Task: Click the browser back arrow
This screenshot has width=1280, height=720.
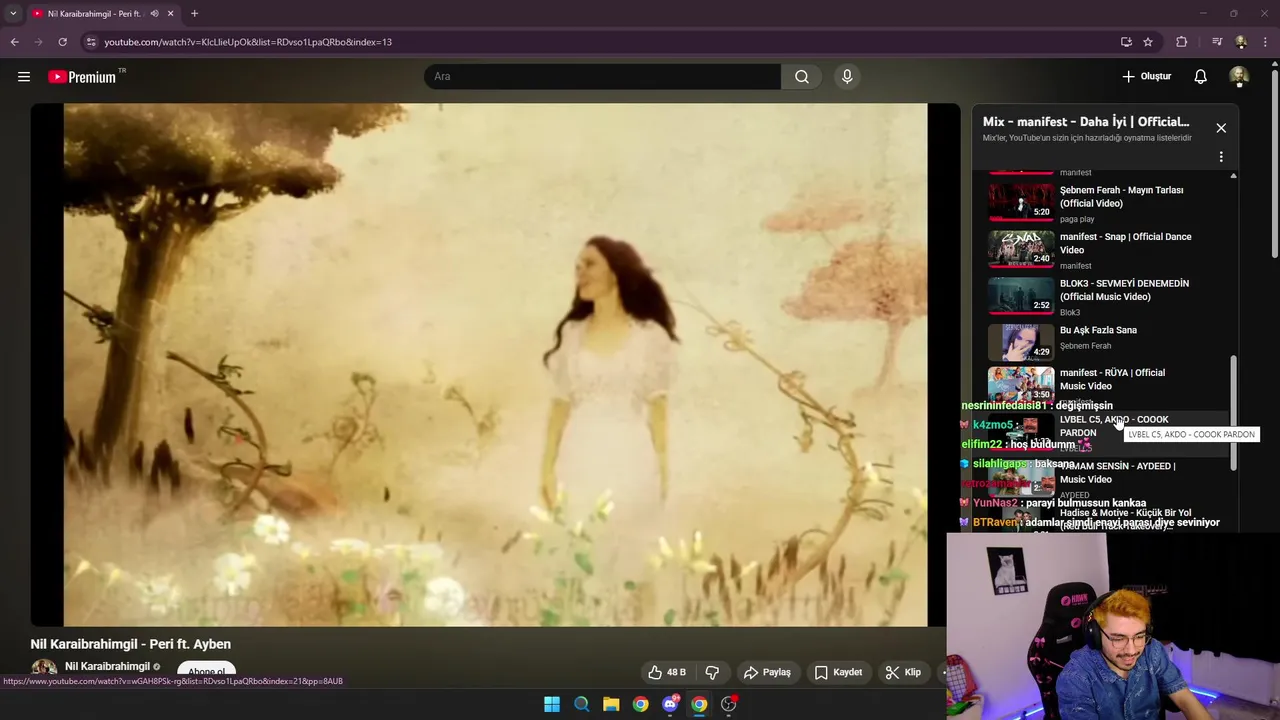Action: tap(14, 42)
